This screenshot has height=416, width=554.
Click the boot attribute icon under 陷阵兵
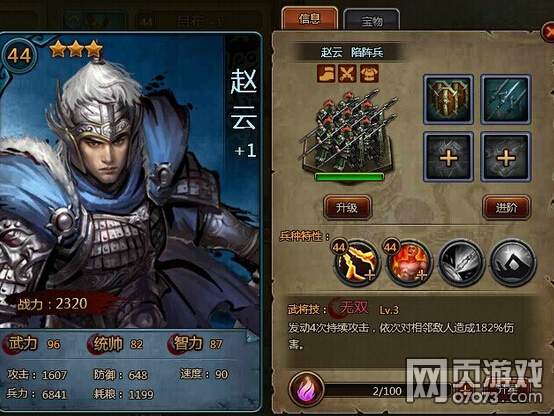(x=325, y=74)
